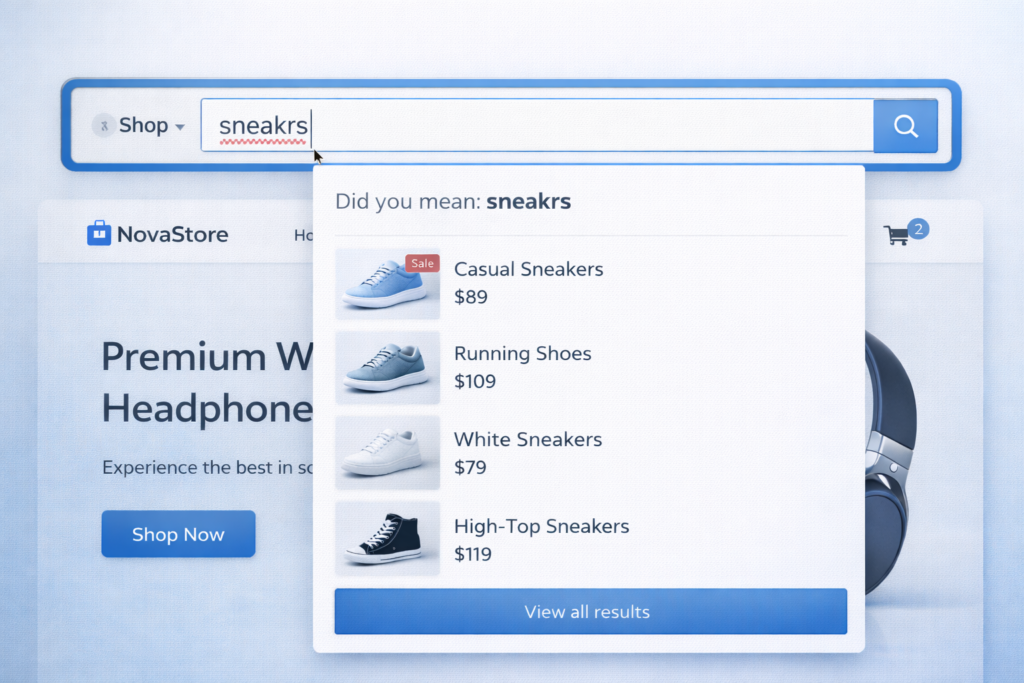Click the Shop Now button

[x=178, y=534]
